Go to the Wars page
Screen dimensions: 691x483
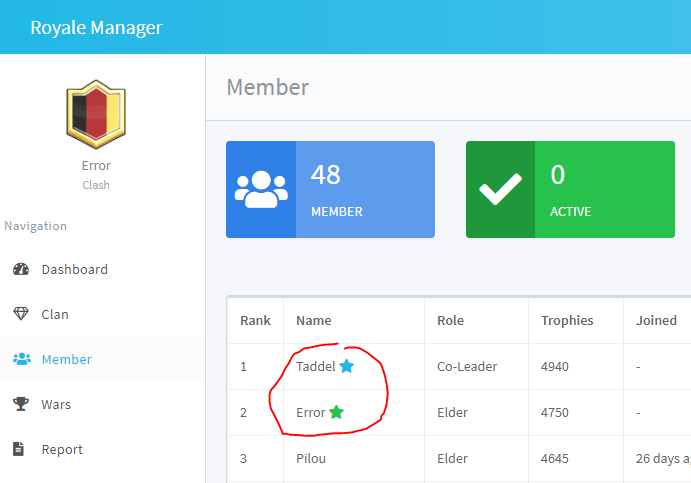[x=56, y=404]
